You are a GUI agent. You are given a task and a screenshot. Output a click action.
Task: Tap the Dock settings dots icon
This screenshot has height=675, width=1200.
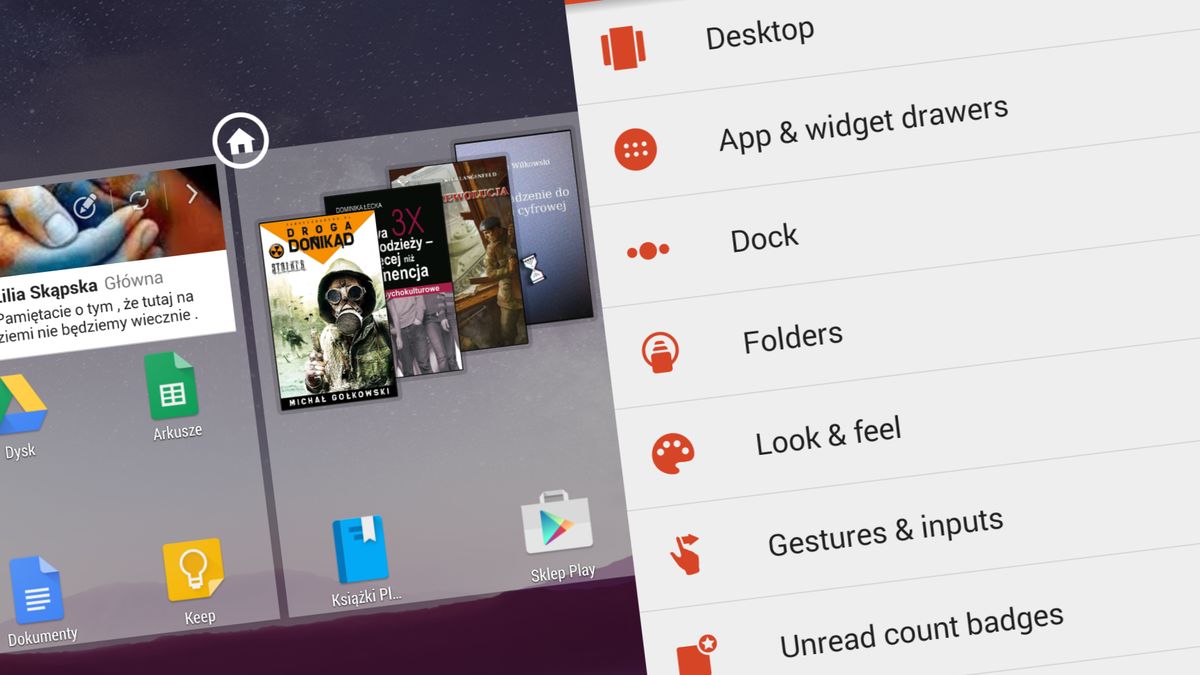click(x=648, y=250)
